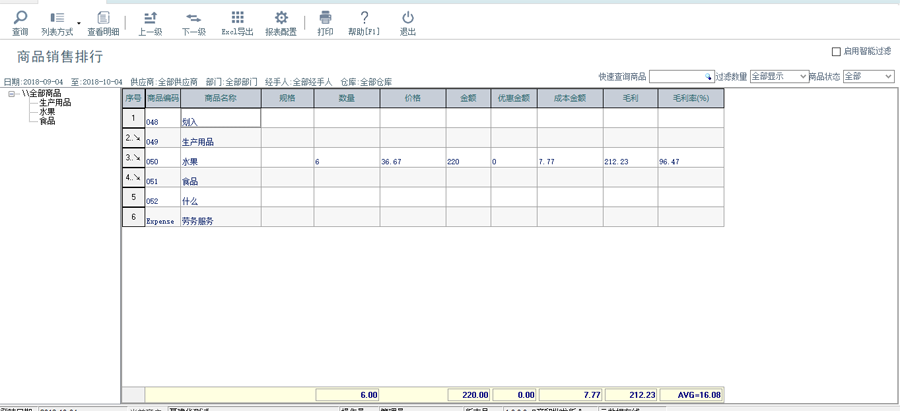900x411 pixels.
Task: Select 水果 in the category tree
Action: (x=47, y=111)
